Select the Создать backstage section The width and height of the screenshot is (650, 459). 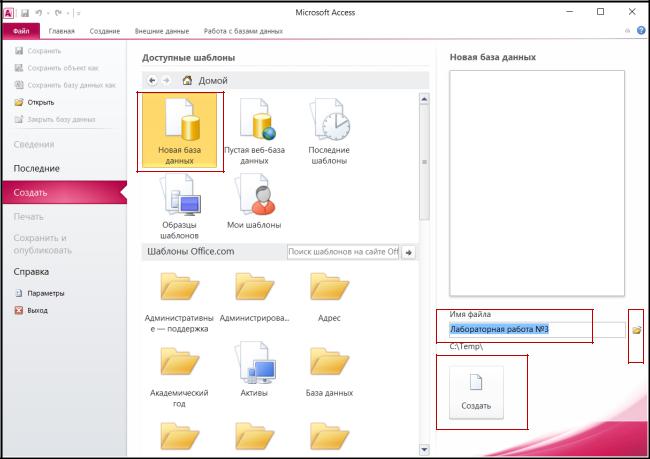64,192
